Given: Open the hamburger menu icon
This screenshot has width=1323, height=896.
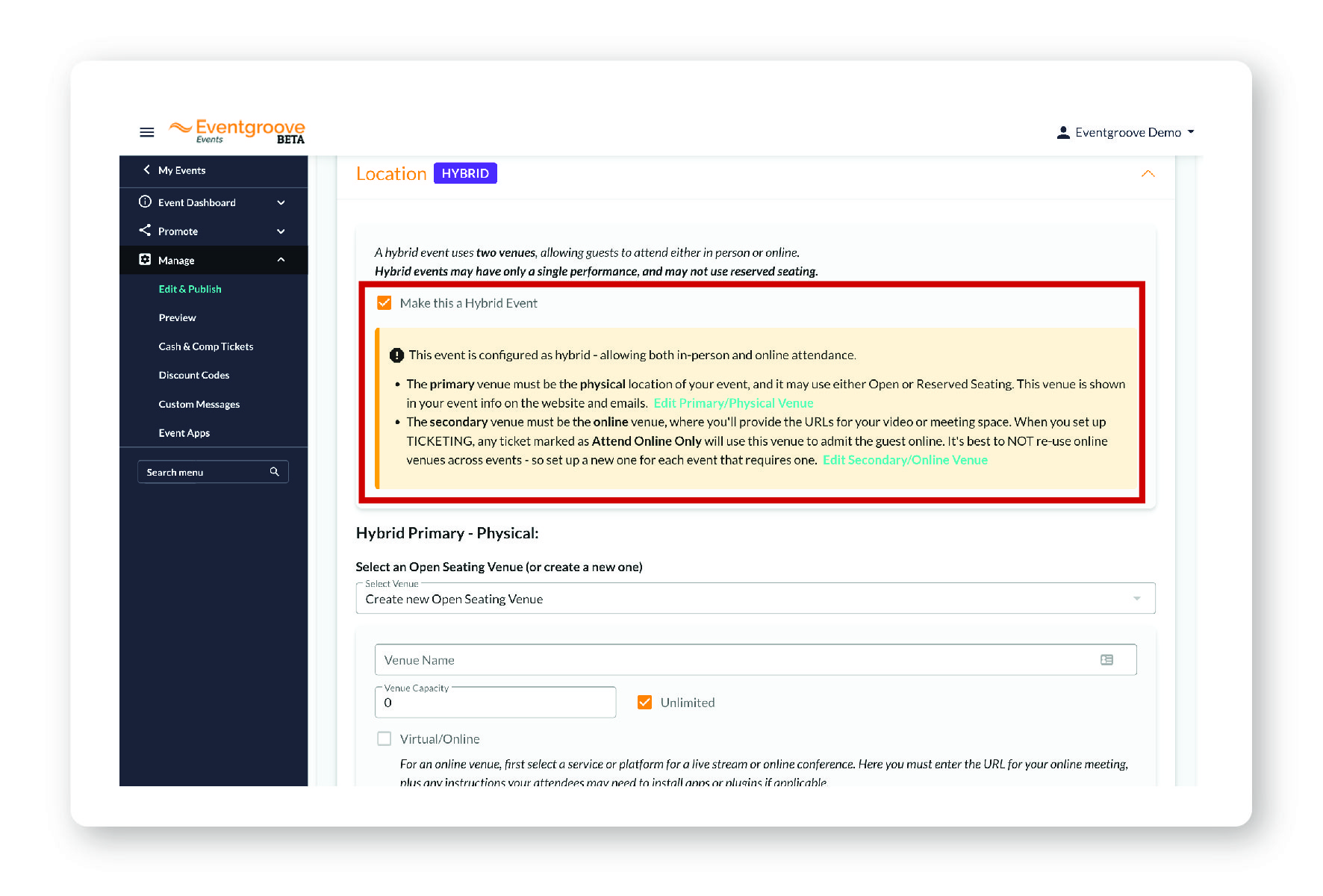Looking at the screenshot, I should click(146, 132).
